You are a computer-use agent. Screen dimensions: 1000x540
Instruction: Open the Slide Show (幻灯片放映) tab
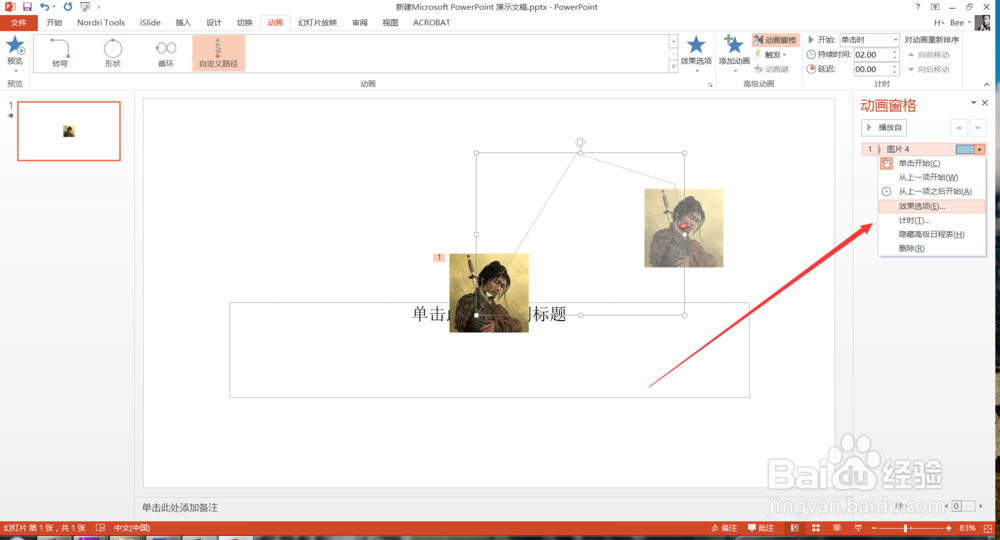click(317, 22)
